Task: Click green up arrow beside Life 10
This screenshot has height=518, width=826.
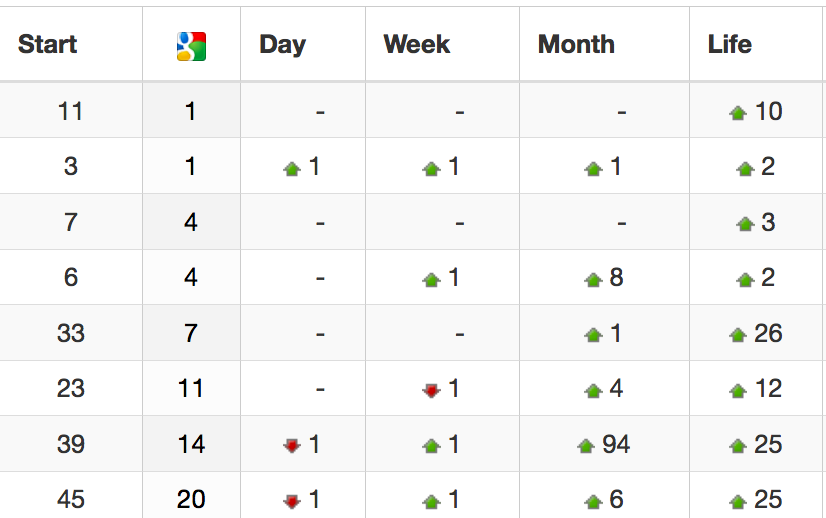Action: coord(738,113)
